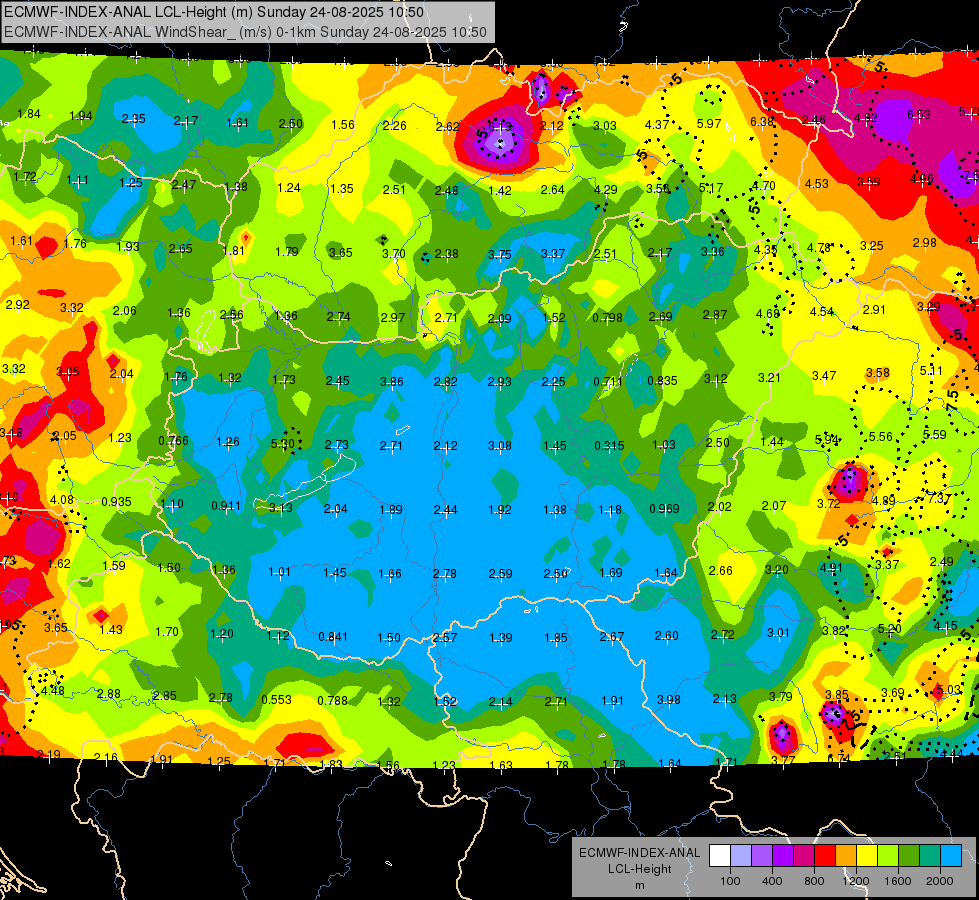Click the wind shear value 4.48
The image size is (979, 900).
tap(53, 690)
